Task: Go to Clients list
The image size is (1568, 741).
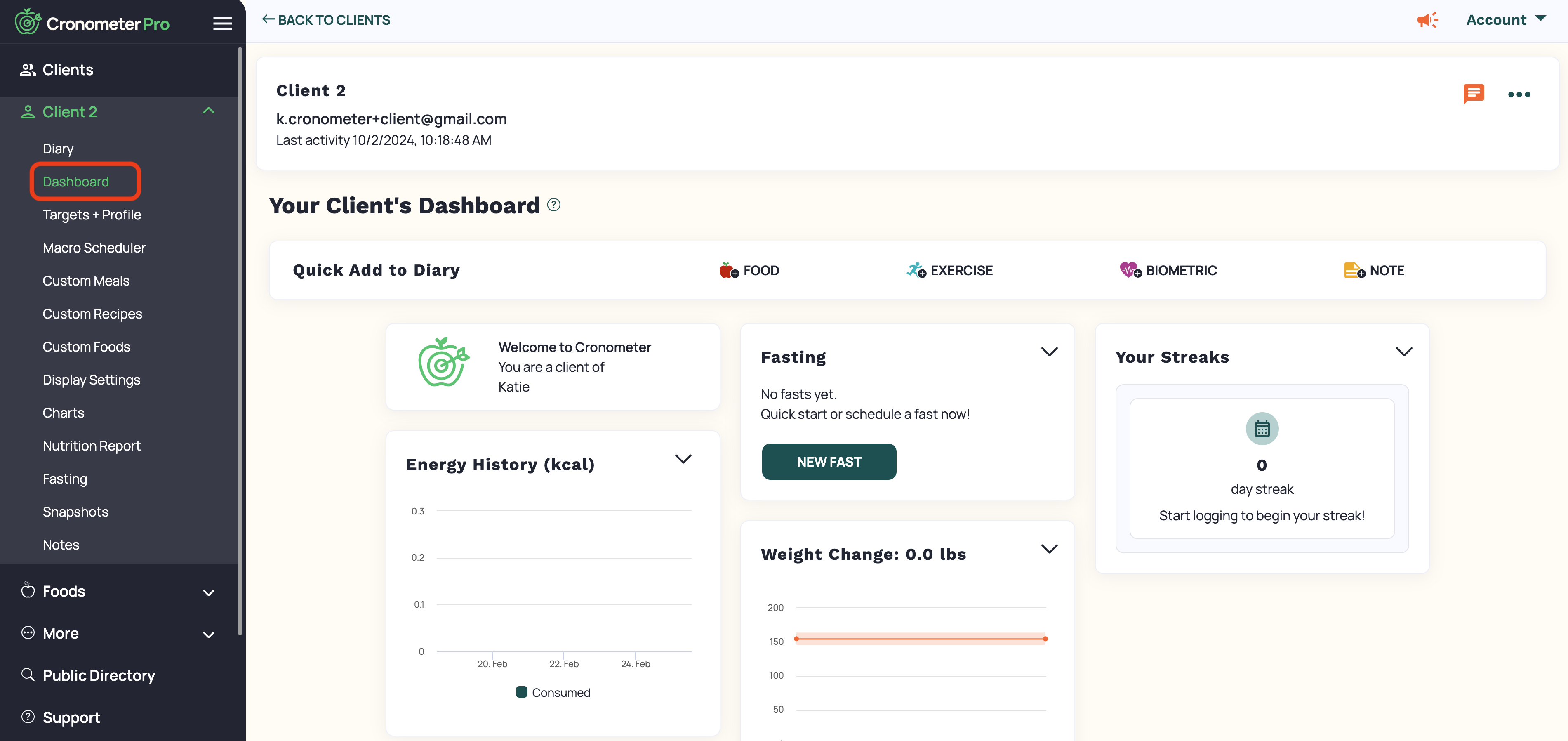Action: pos(68,70)
